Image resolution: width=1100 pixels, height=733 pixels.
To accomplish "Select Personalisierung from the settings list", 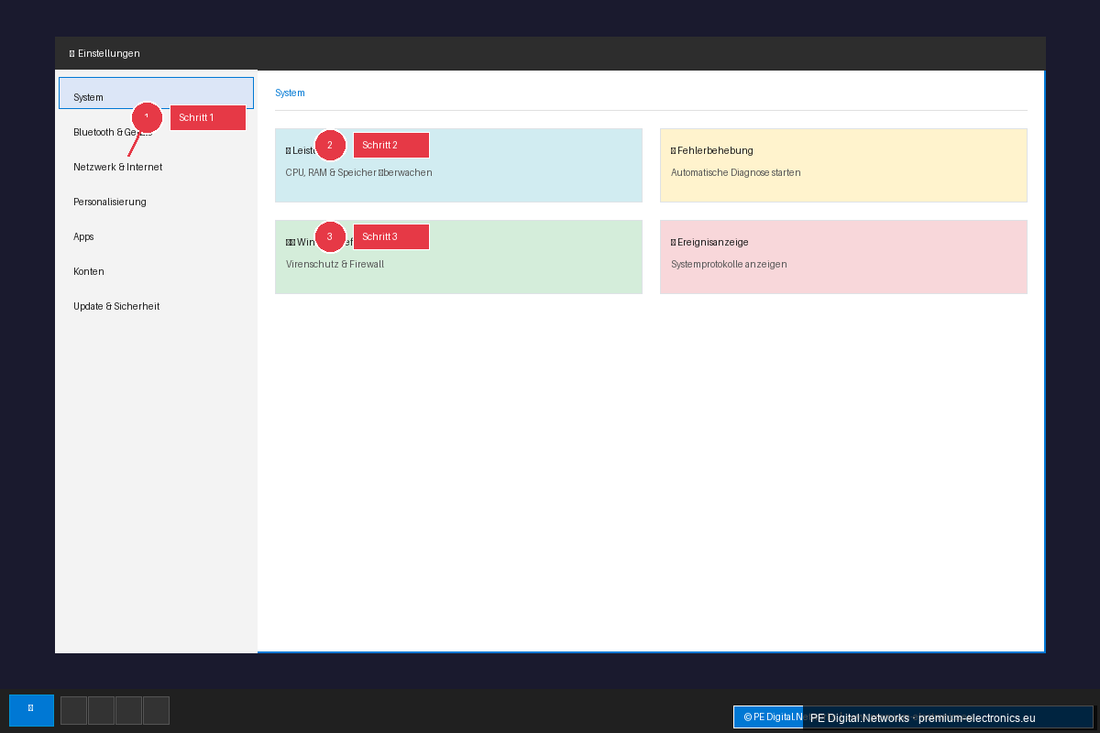I will point(110,201).
